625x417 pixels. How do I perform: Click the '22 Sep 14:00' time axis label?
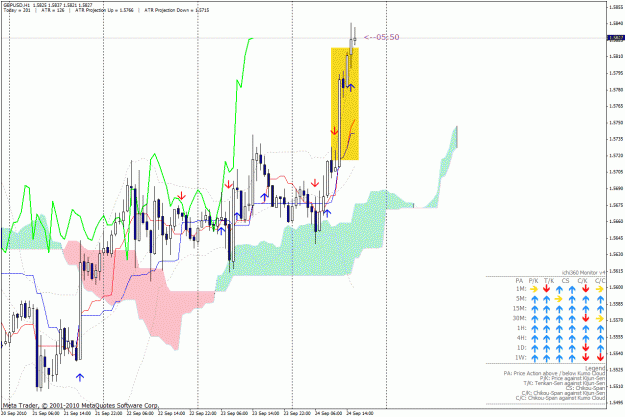tap(172, 413)
